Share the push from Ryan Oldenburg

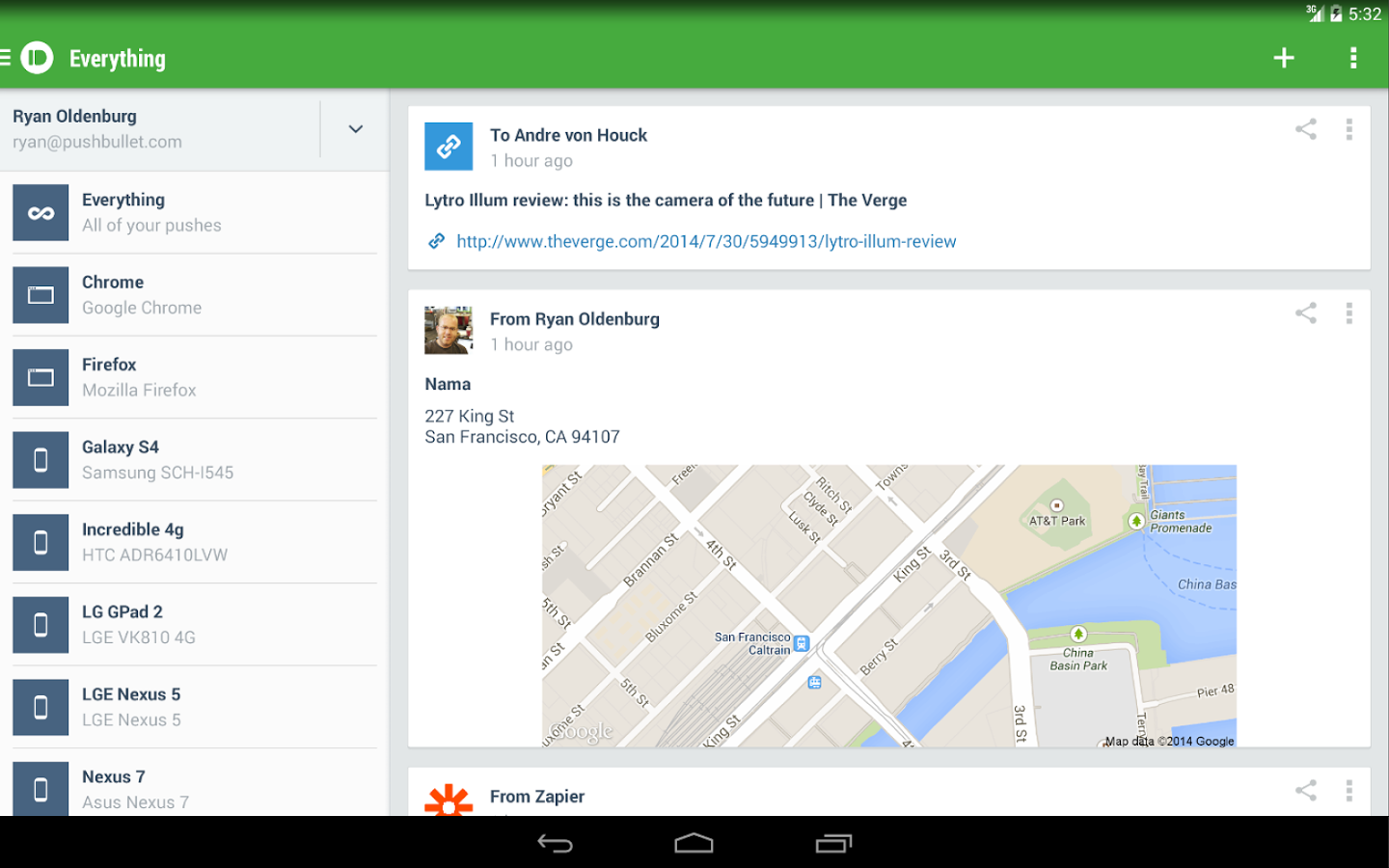(1306, 312)
